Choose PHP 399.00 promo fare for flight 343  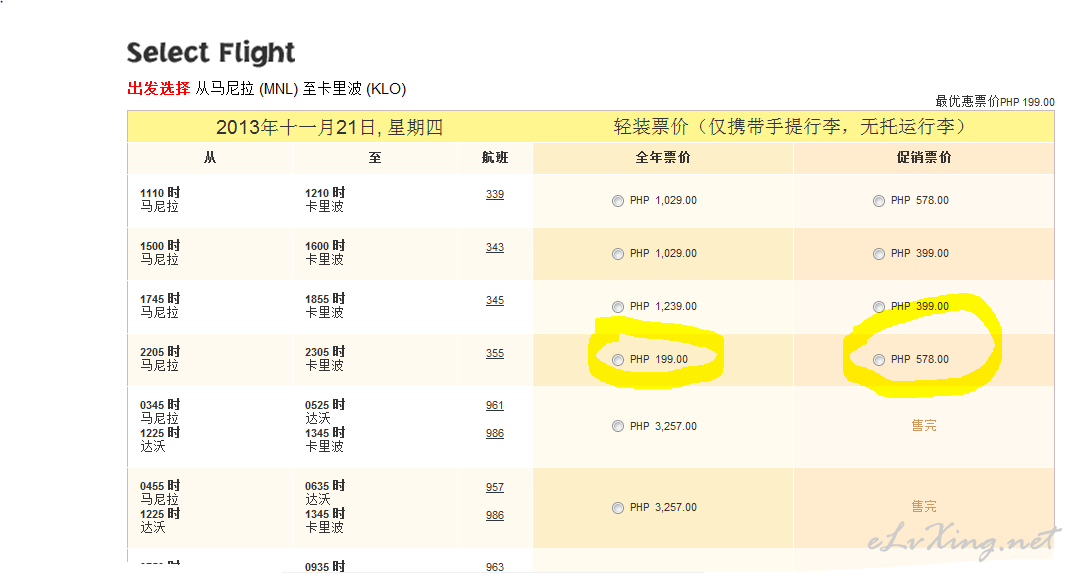pyautogui.click(x=879, y=254)
